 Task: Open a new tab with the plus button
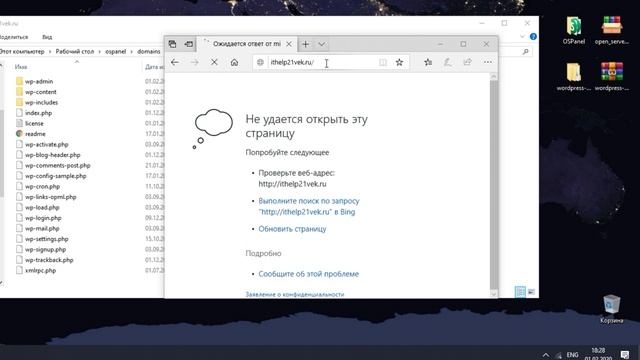point(305,44)
